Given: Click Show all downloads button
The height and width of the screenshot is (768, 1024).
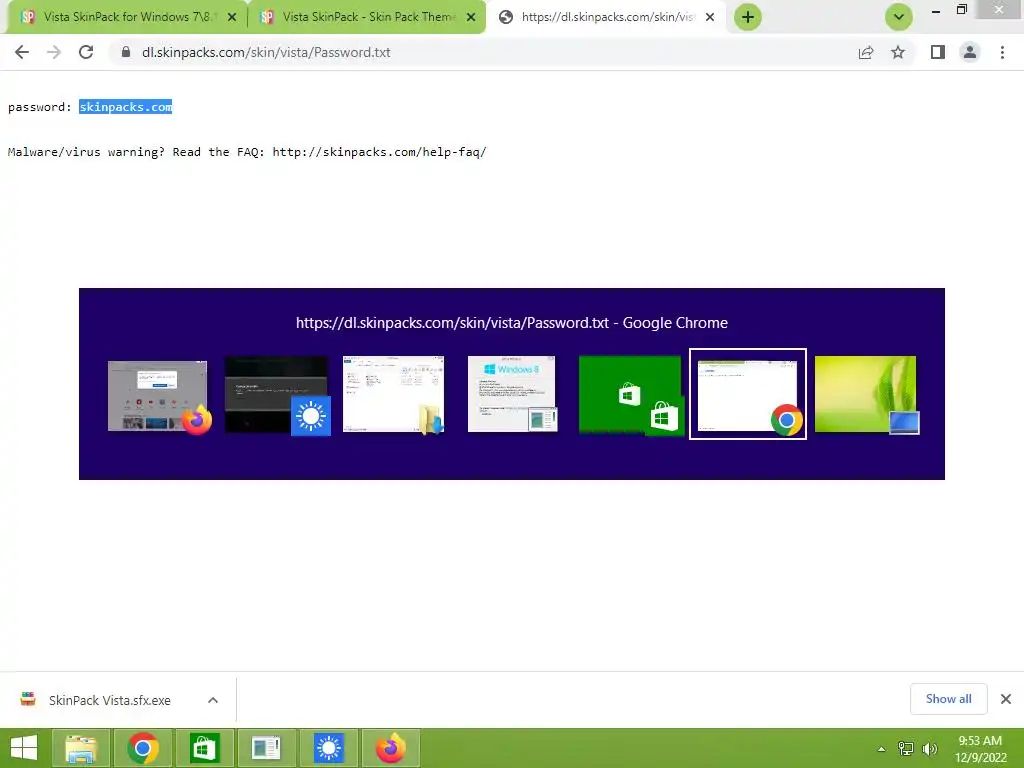Looking at the screenshot, I should (x=948, y=699).
